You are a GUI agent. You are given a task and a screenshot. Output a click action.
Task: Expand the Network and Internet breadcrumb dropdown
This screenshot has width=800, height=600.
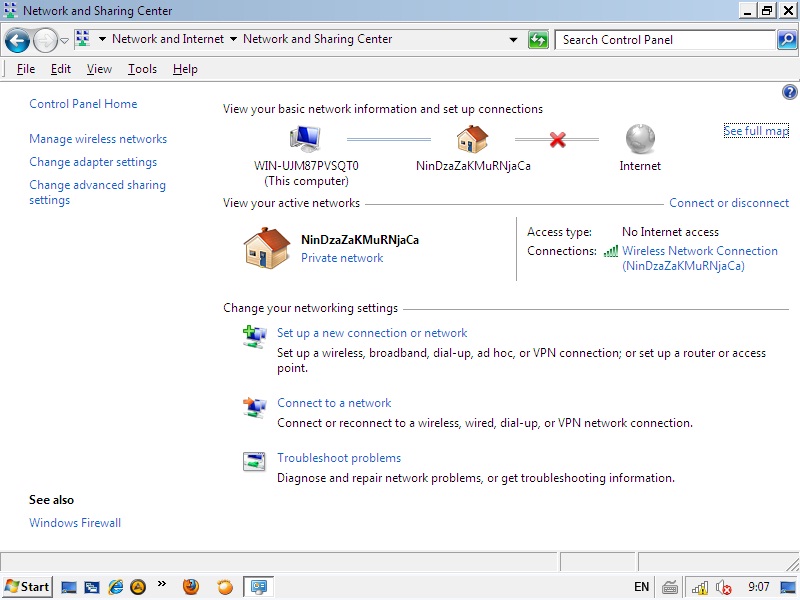coord(233,39)
